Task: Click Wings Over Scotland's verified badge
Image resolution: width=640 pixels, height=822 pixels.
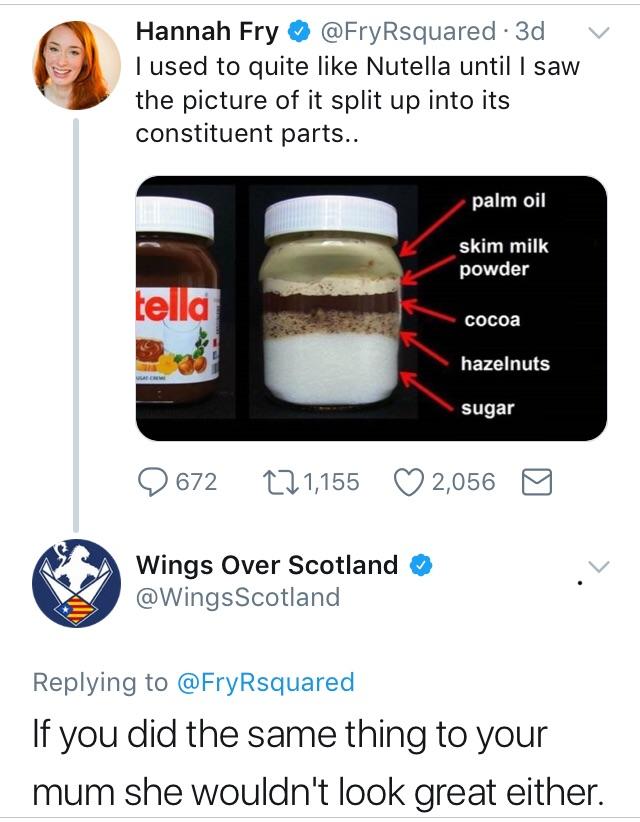Action: 422,565
